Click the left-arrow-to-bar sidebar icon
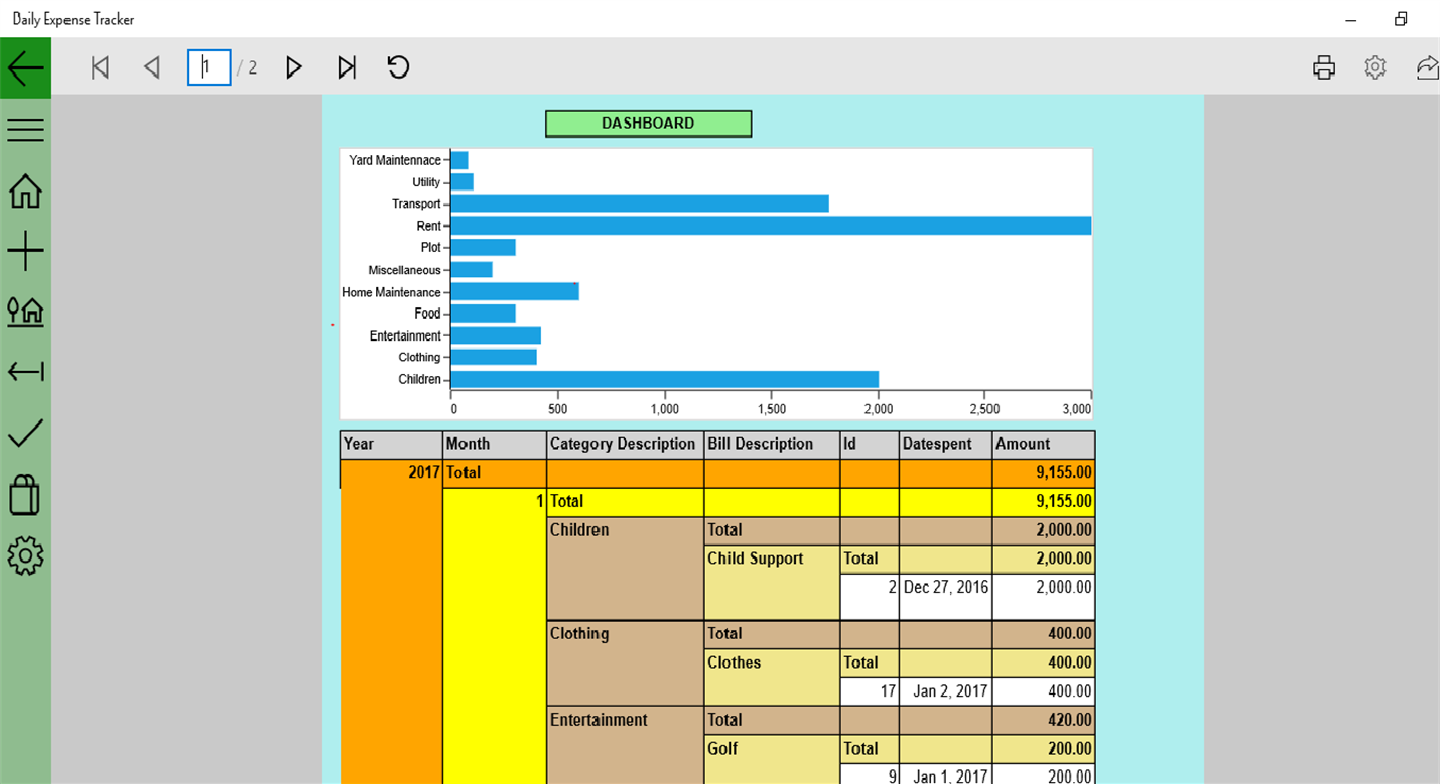Viewport: 1440px width, 784px height. (25, 372)
